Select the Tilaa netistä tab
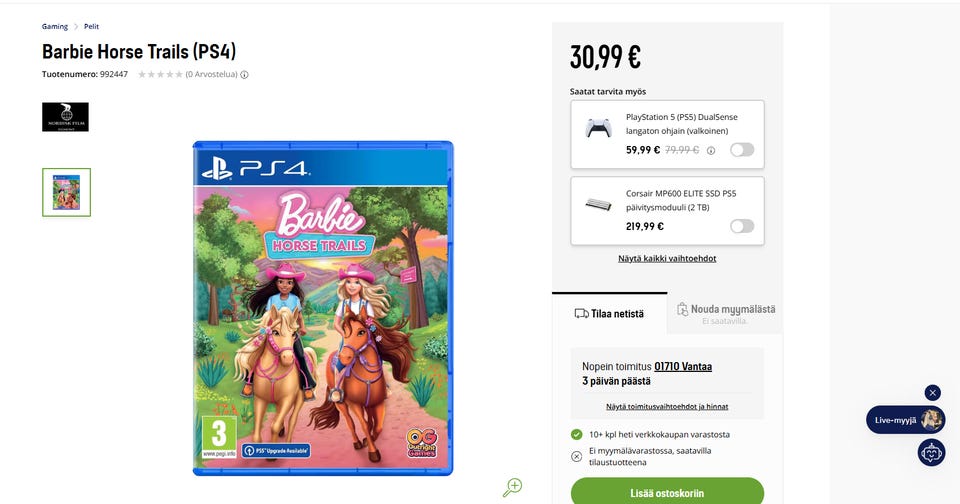 click(x=609, y=314)
